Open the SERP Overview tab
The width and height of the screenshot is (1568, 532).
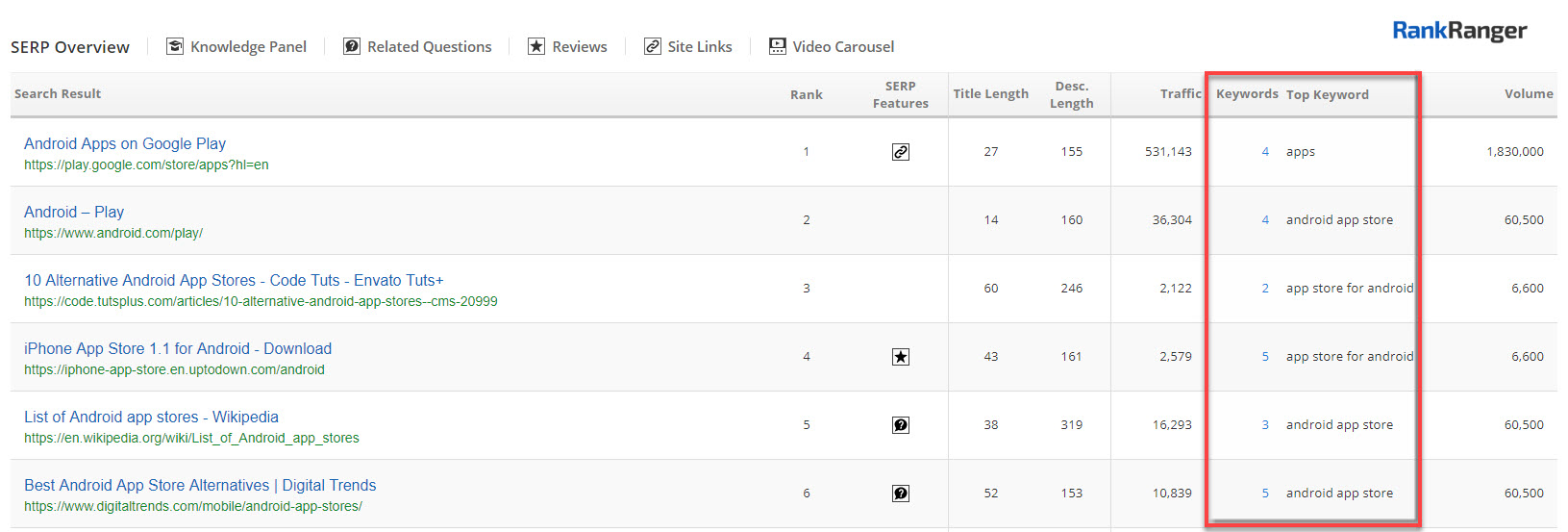coord(70,47)
